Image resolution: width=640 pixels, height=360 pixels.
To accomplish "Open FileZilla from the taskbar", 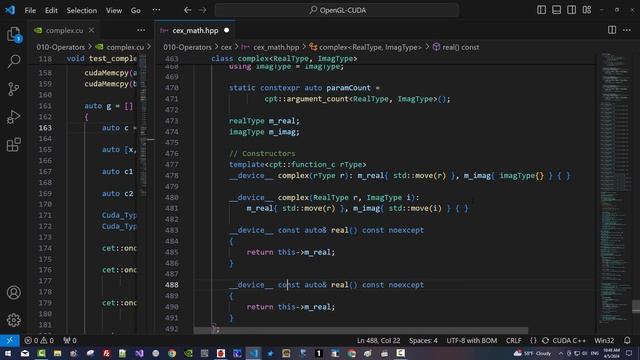I will tap(107, 353).
